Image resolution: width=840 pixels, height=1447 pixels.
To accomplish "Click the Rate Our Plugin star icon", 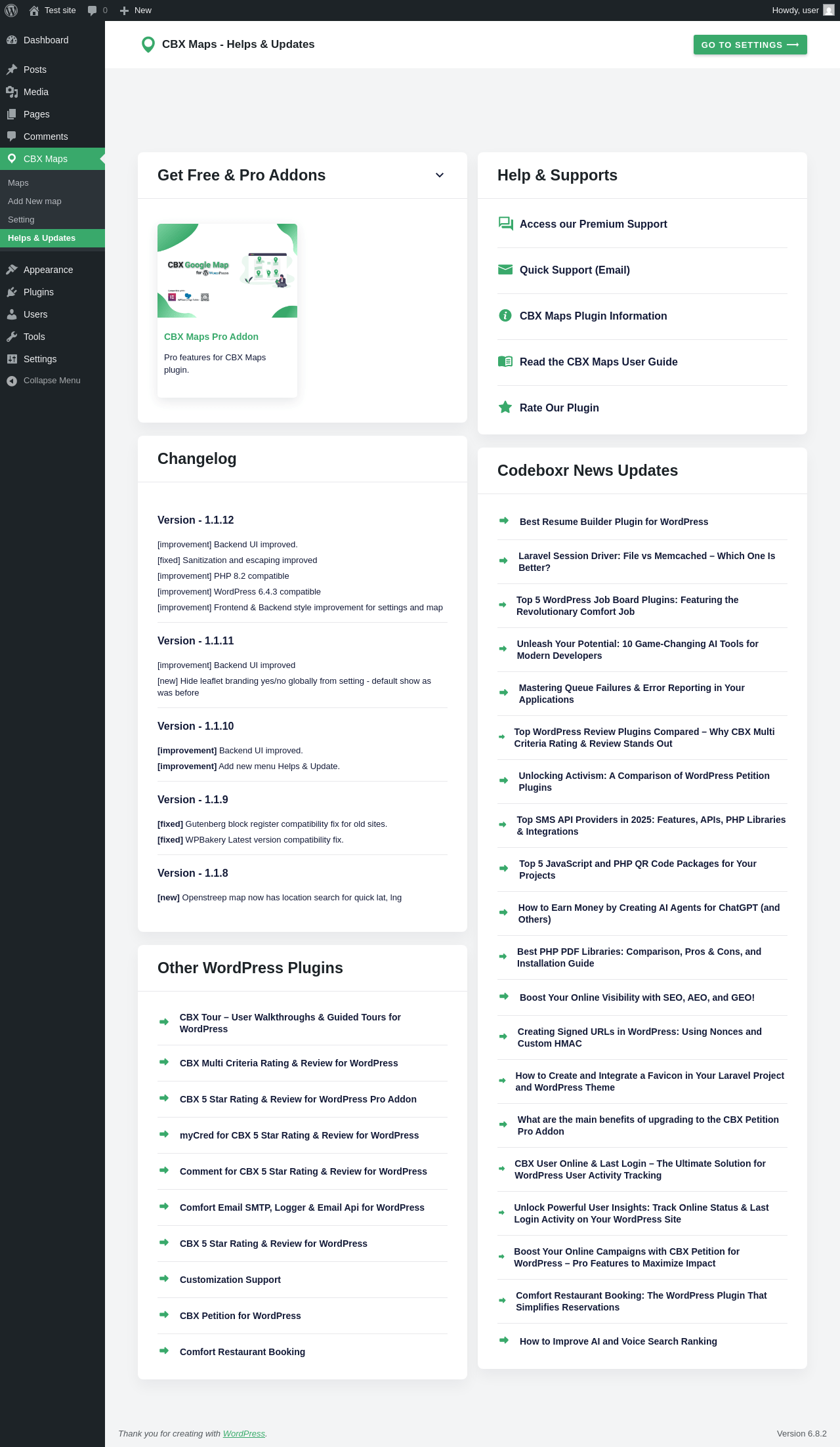I will 505,408.
